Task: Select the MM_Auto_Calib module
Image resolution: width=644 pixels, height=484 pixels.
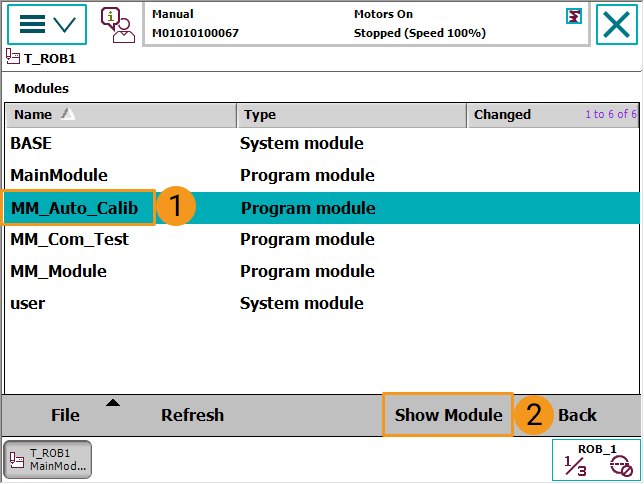Action: pyautogui.click(x=75, y=208)
